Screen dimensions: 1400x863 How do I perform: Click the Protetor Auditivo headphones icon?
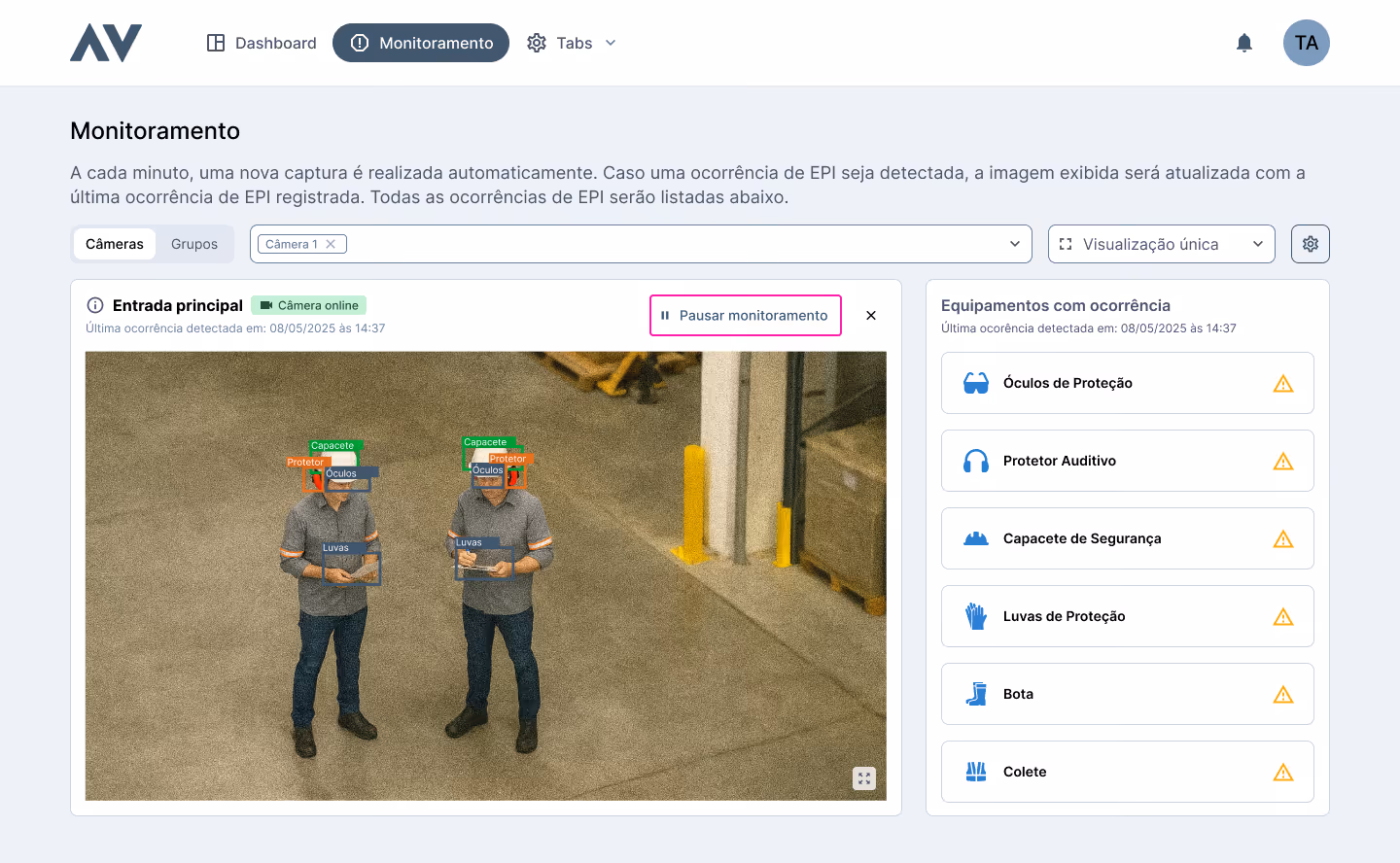coord(976,461)
